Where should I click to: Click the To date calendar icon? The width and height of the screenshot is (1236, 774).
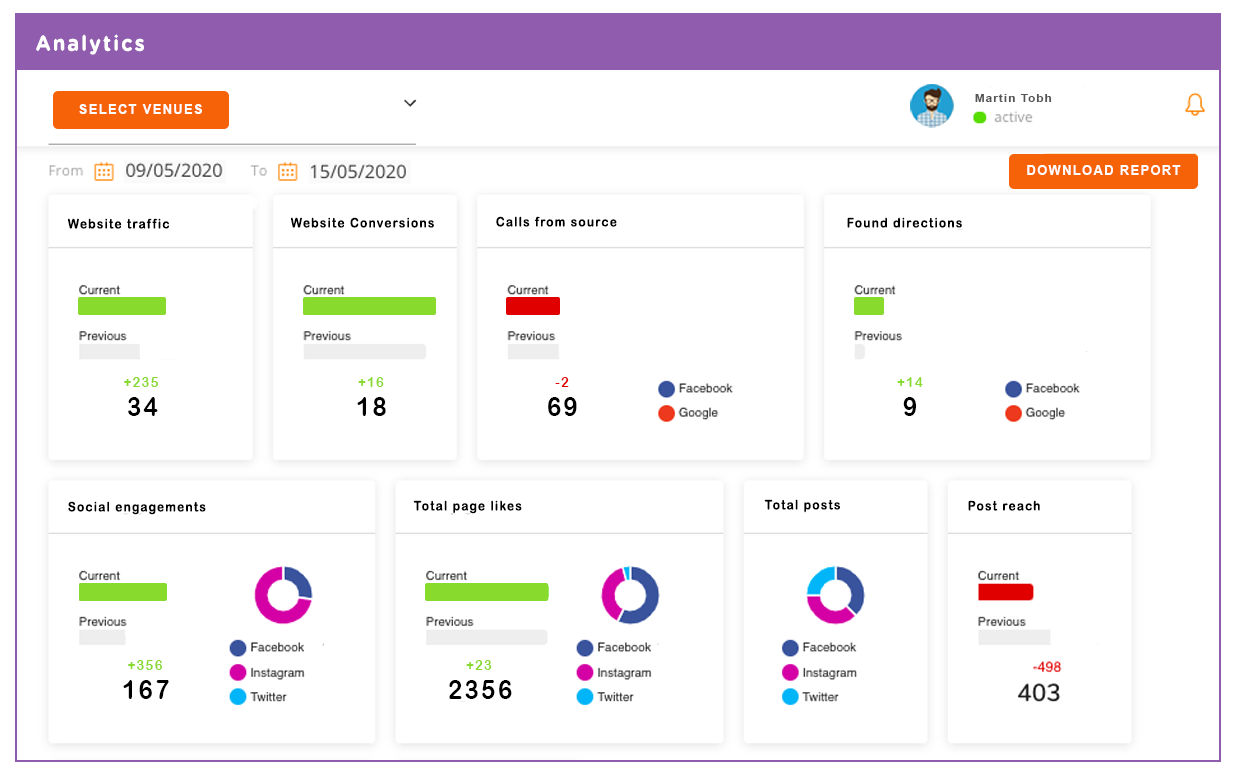tap(288, 171)
